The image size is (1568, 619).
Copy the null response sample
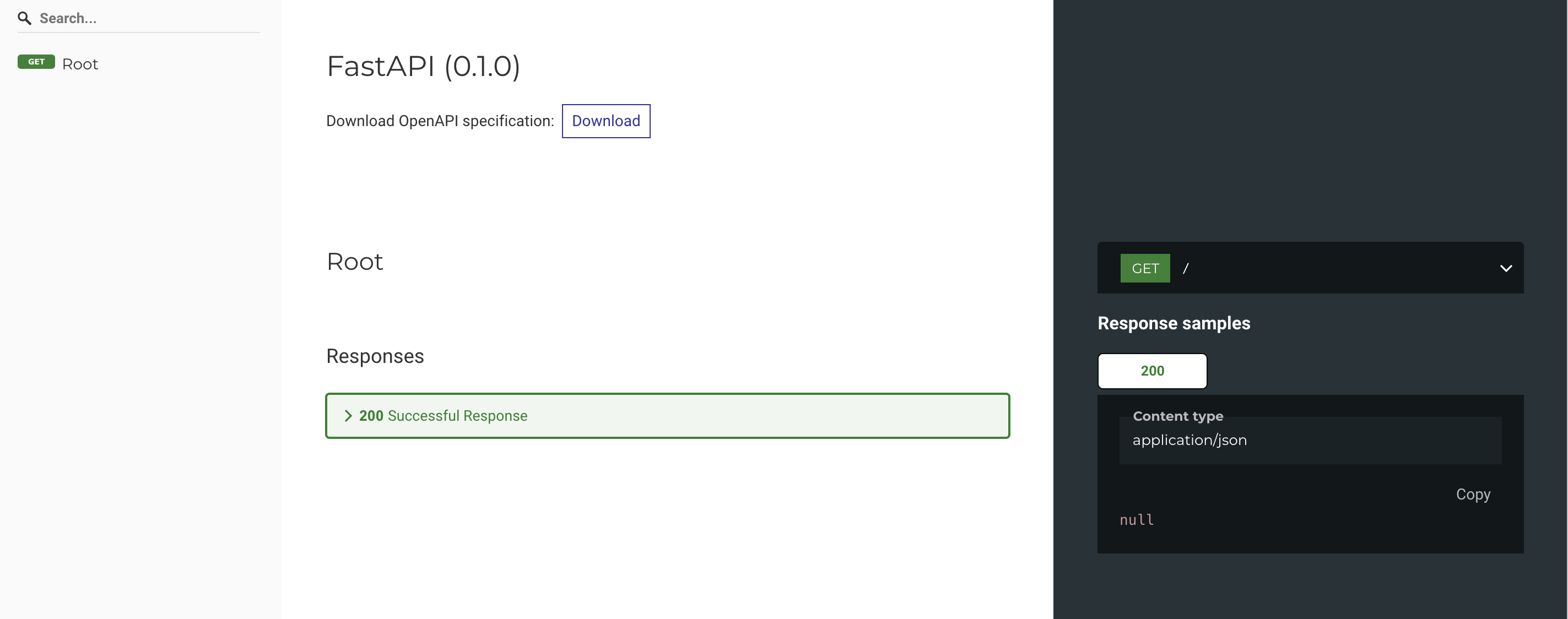(x=1473, y=494)
